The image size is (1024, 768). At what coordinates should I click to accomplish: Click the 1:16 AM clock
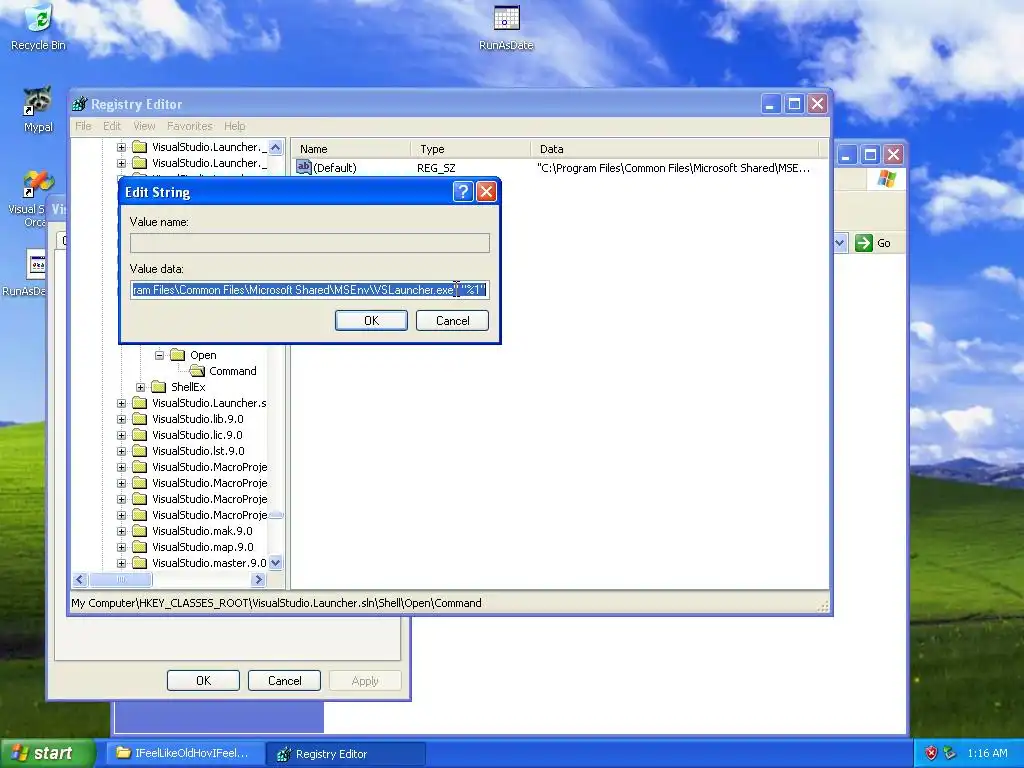tap(987, 753)
